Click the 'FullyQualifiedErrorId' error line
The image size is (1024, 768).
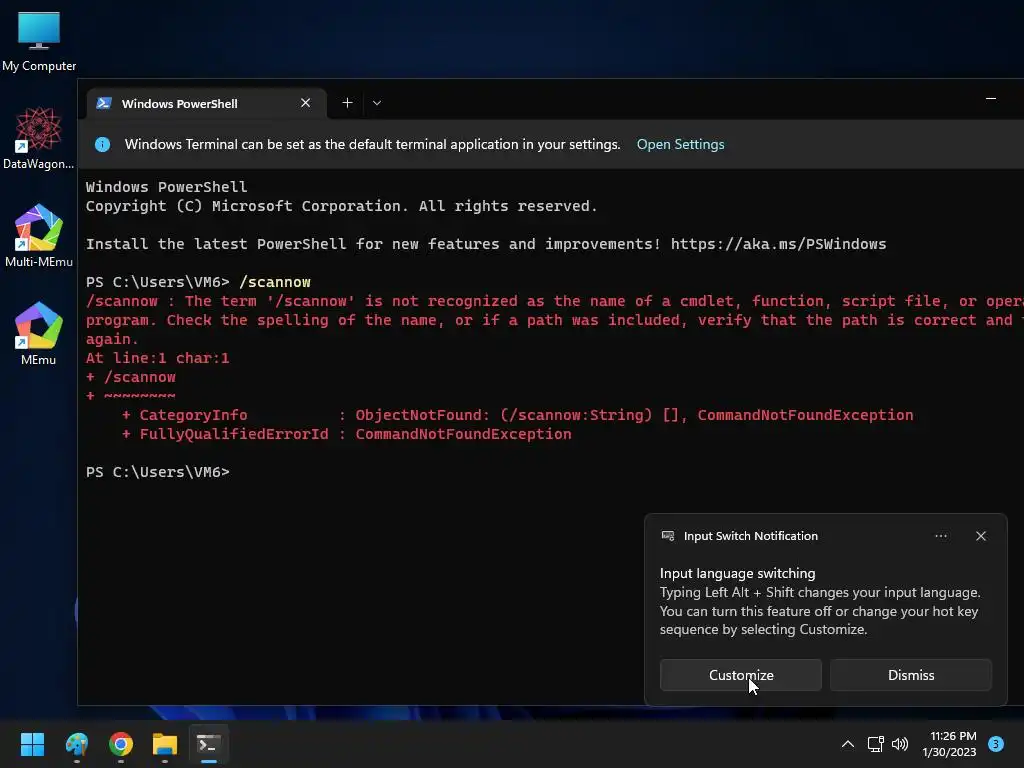click(x=346, y=434)
